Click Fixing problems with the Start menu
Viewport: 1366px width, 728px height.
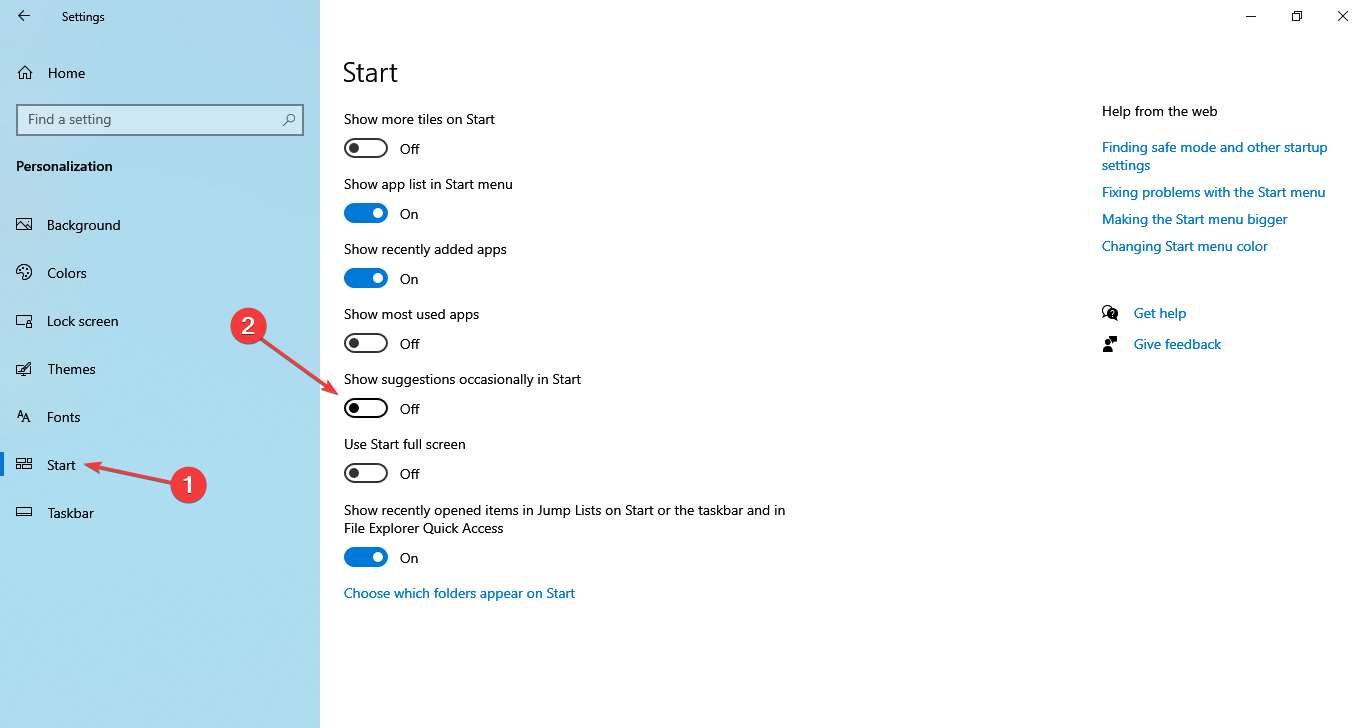1213,192
